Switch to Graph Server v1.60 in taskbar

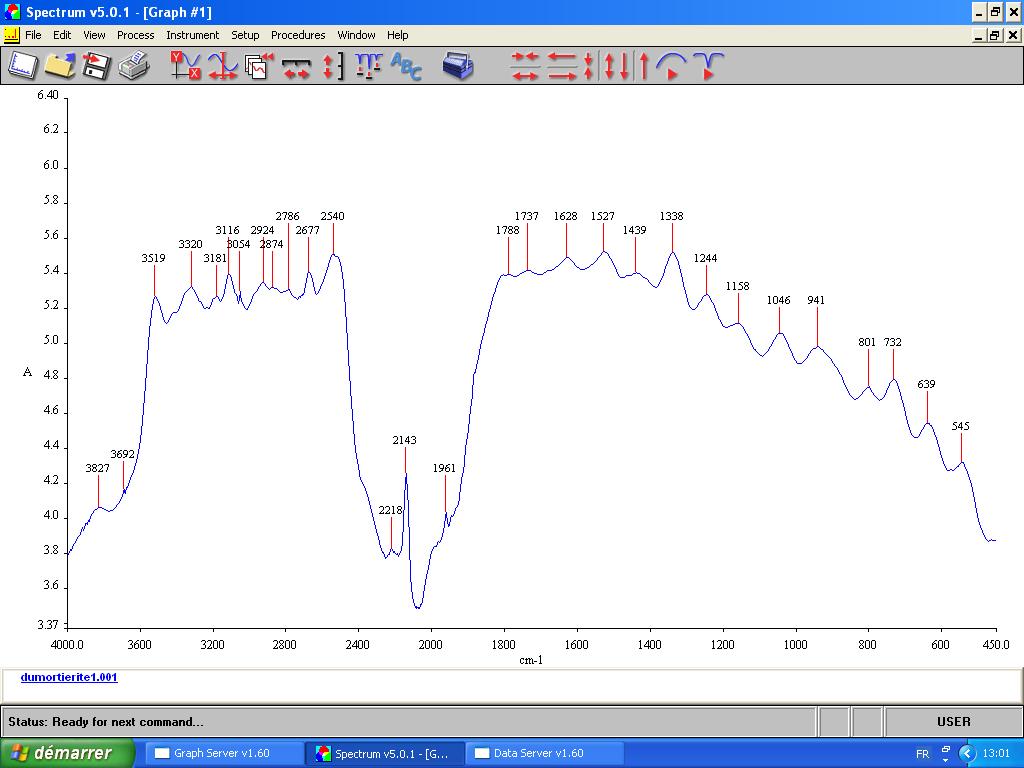click(224, 753)
